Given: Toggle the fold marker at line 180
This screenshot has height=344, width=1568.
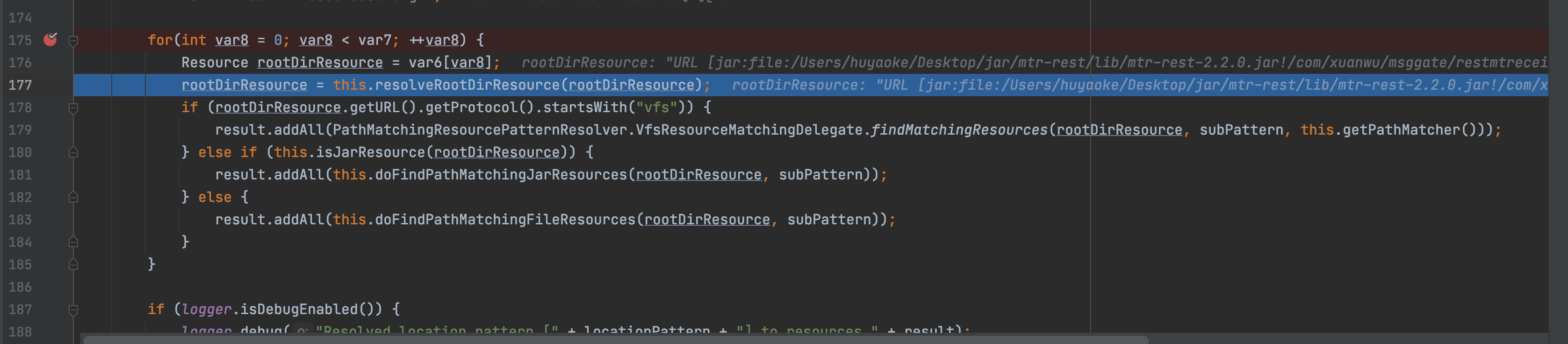Looking at the screenshot, I should [x=73, y=152].
